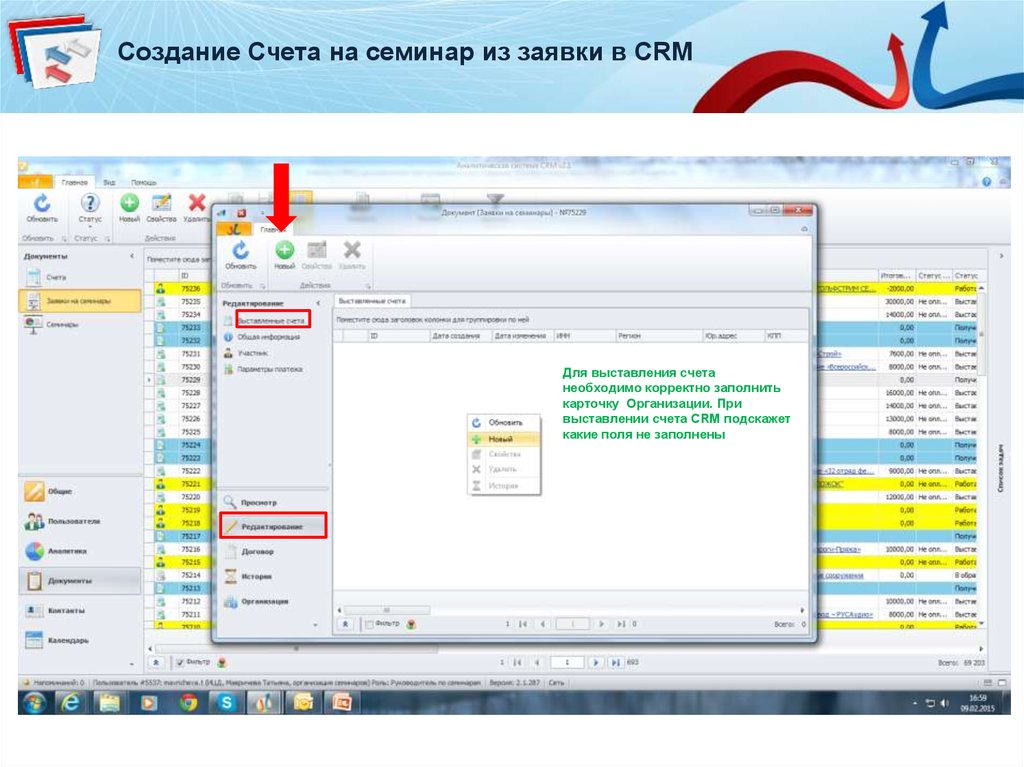Open Пользователи group in main navigation
The image size is (1024, 767).
point(74,521)
